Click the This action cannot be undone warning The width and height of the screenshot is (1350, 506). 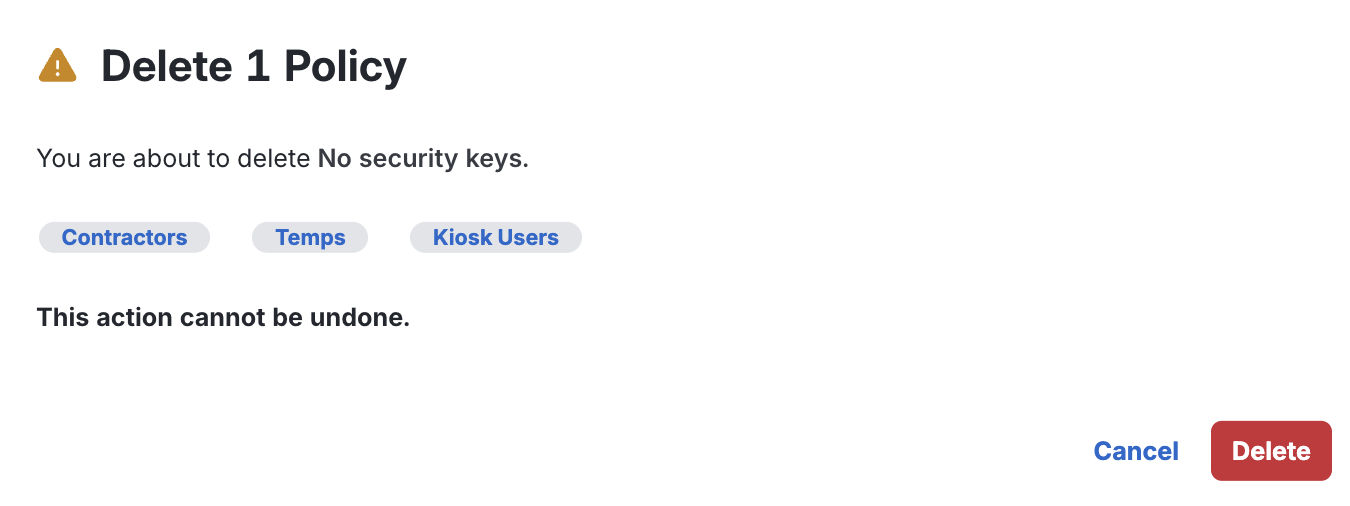tap(223, 318)
